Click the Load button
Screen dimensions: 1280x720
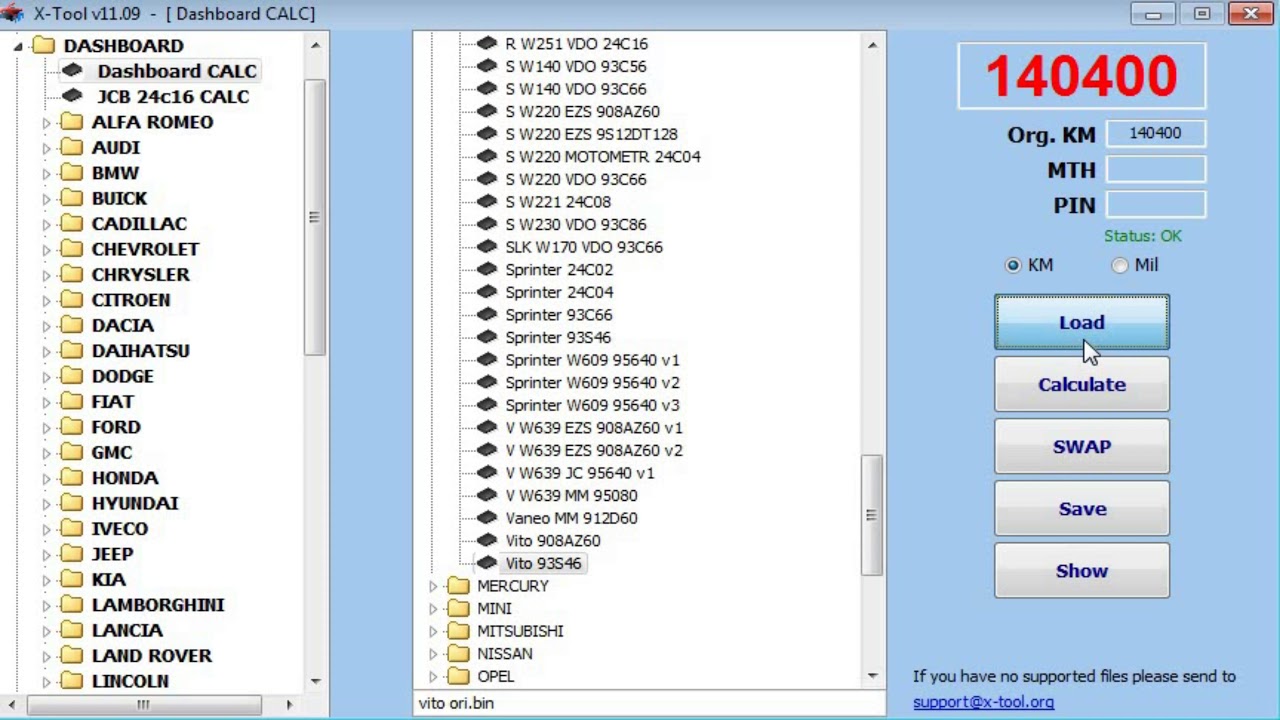pos(1082,323)
